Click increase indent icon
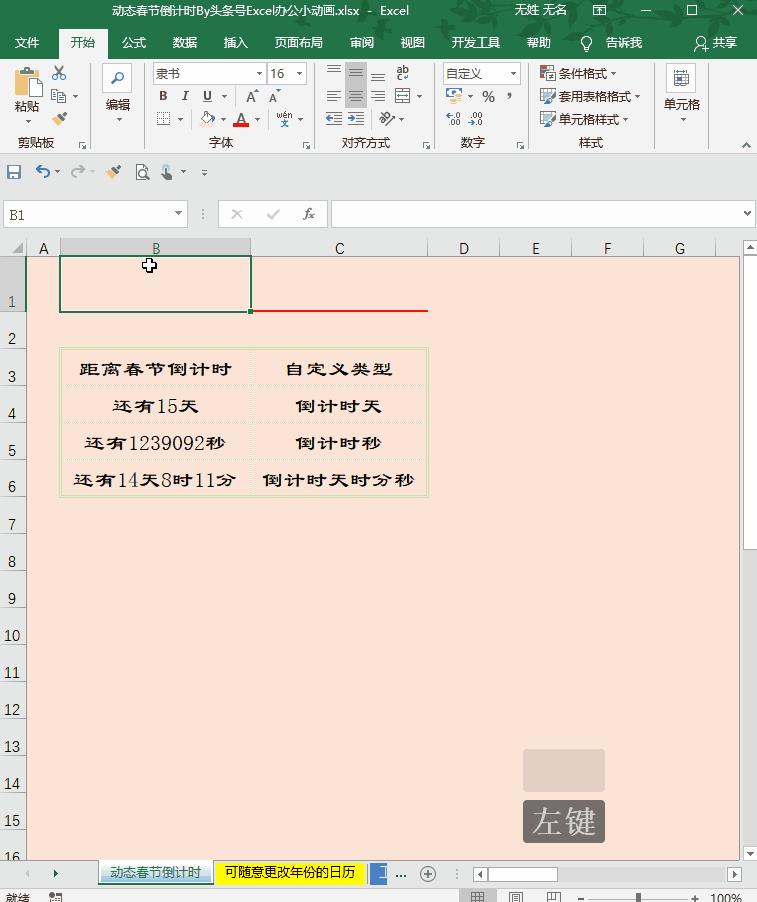This screenshot has width=757, height=902. 356,119
